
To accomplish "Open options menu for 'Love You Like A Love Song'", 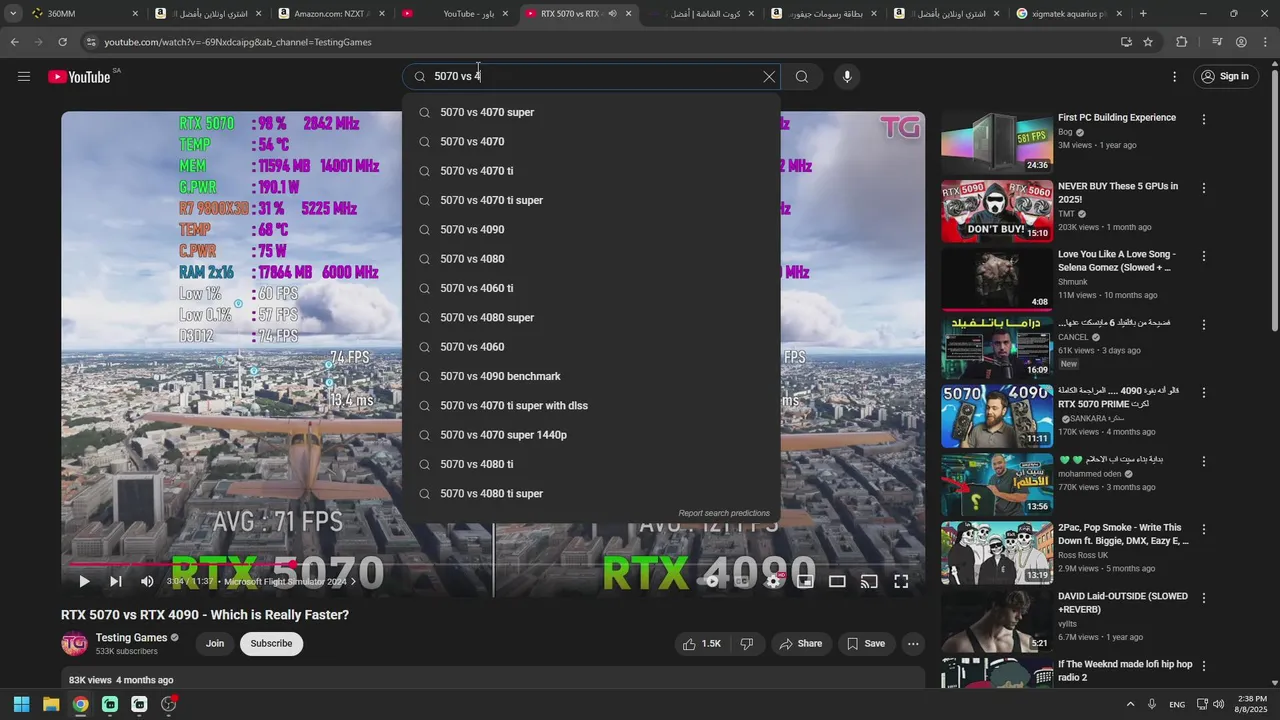I will coord(1204,256).
